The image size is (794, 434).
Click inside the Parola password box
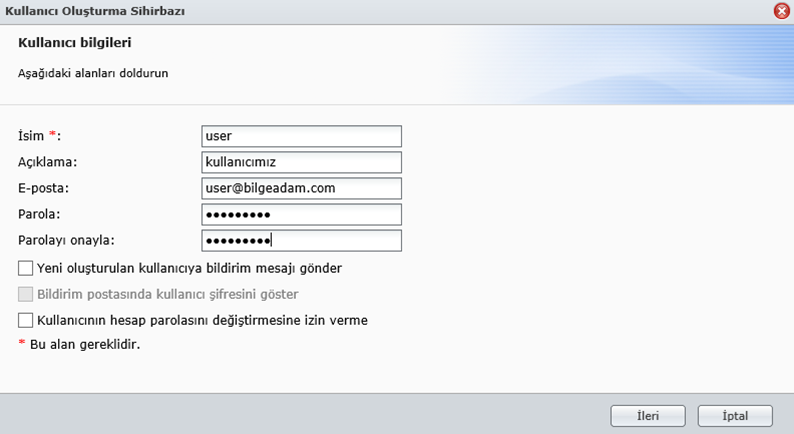301,214
